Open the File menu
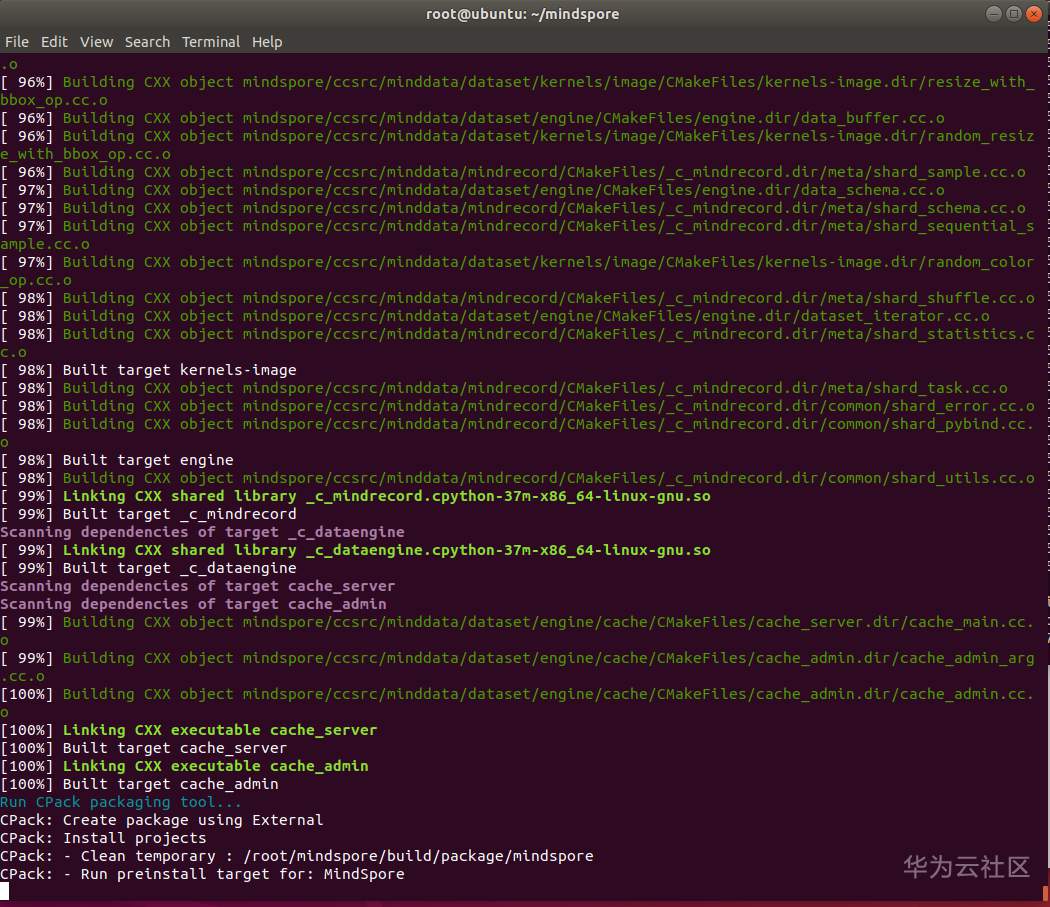The height and width of the screenshot is (907, 1050). click(17, 42)
